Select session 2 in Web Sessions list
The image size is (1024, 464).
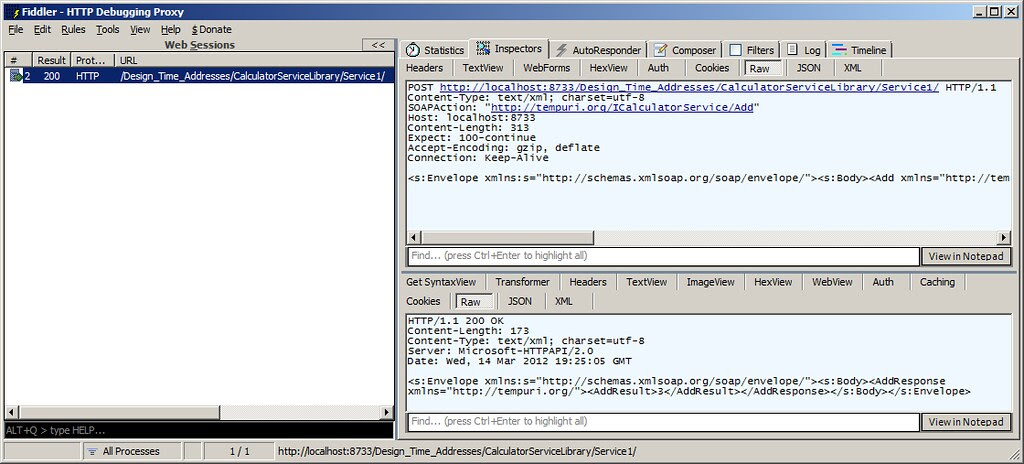coord(199,76)
